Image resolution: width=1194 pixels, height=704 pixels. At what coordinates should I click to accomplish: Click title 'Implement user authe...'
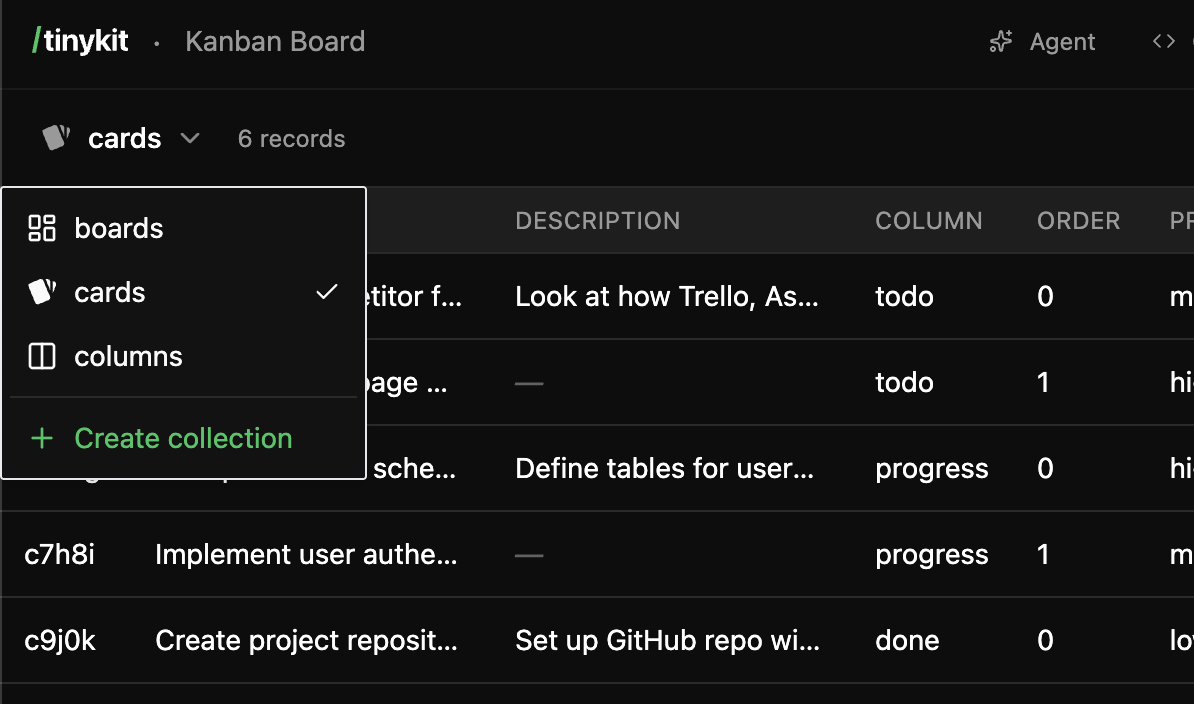[306, 554]
